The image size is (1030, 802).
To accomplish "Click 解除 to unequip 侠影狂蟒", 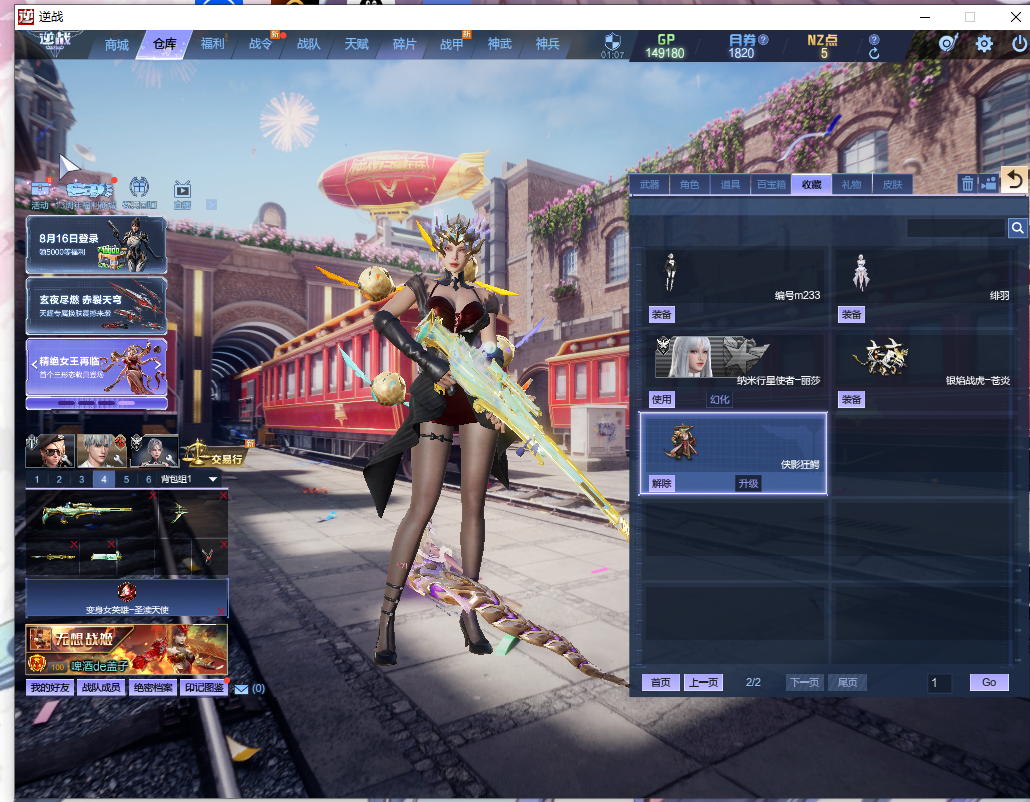I will point(661,483).
